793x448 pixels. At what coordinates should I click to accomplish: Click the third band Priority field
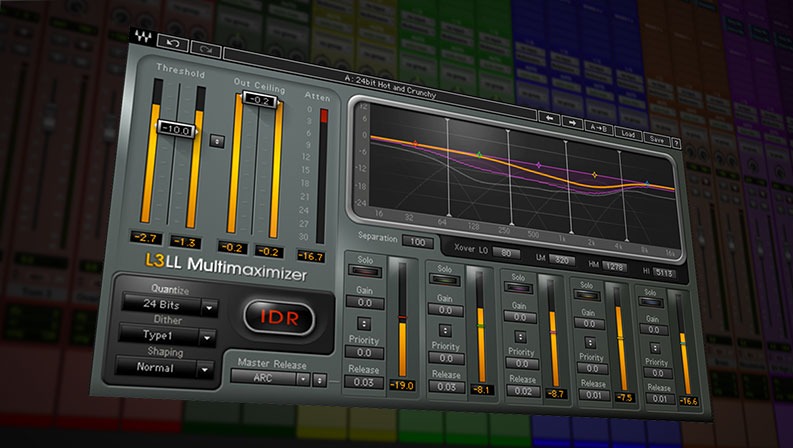tap(522, 364)
